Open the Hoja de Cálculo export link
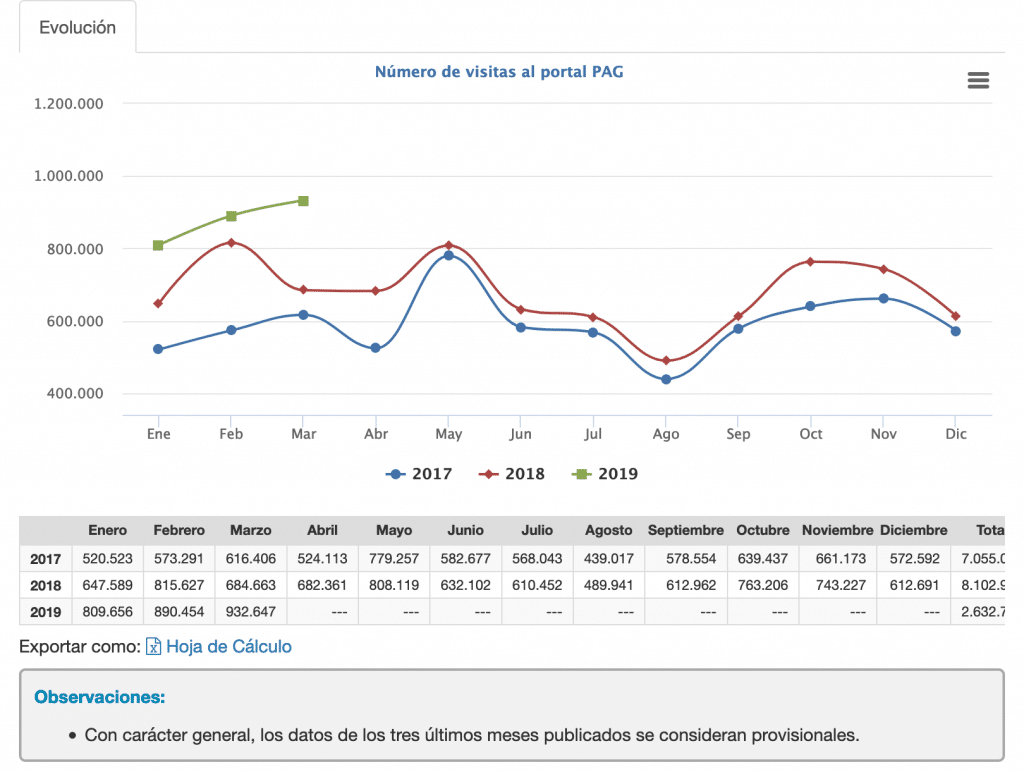1024x772 pixels. [227, 647]
